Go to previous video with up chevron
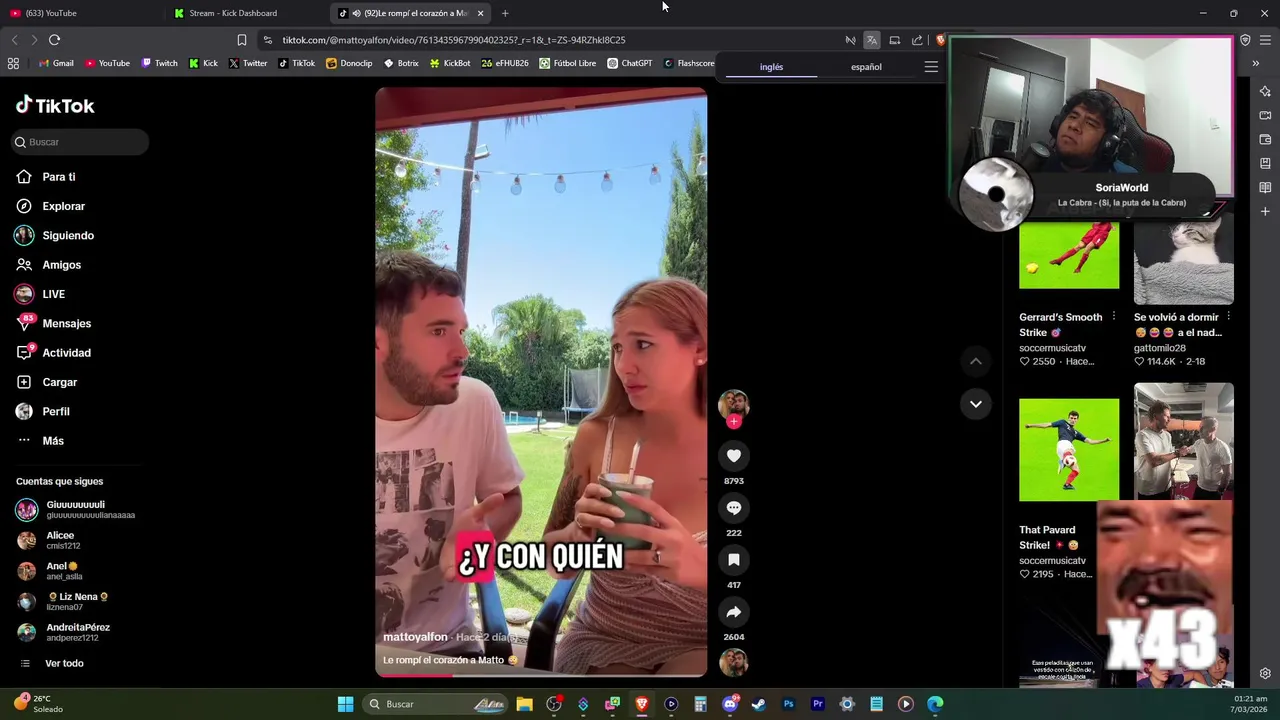Viewport: 1280px width, 720px height. coord(976,361)
